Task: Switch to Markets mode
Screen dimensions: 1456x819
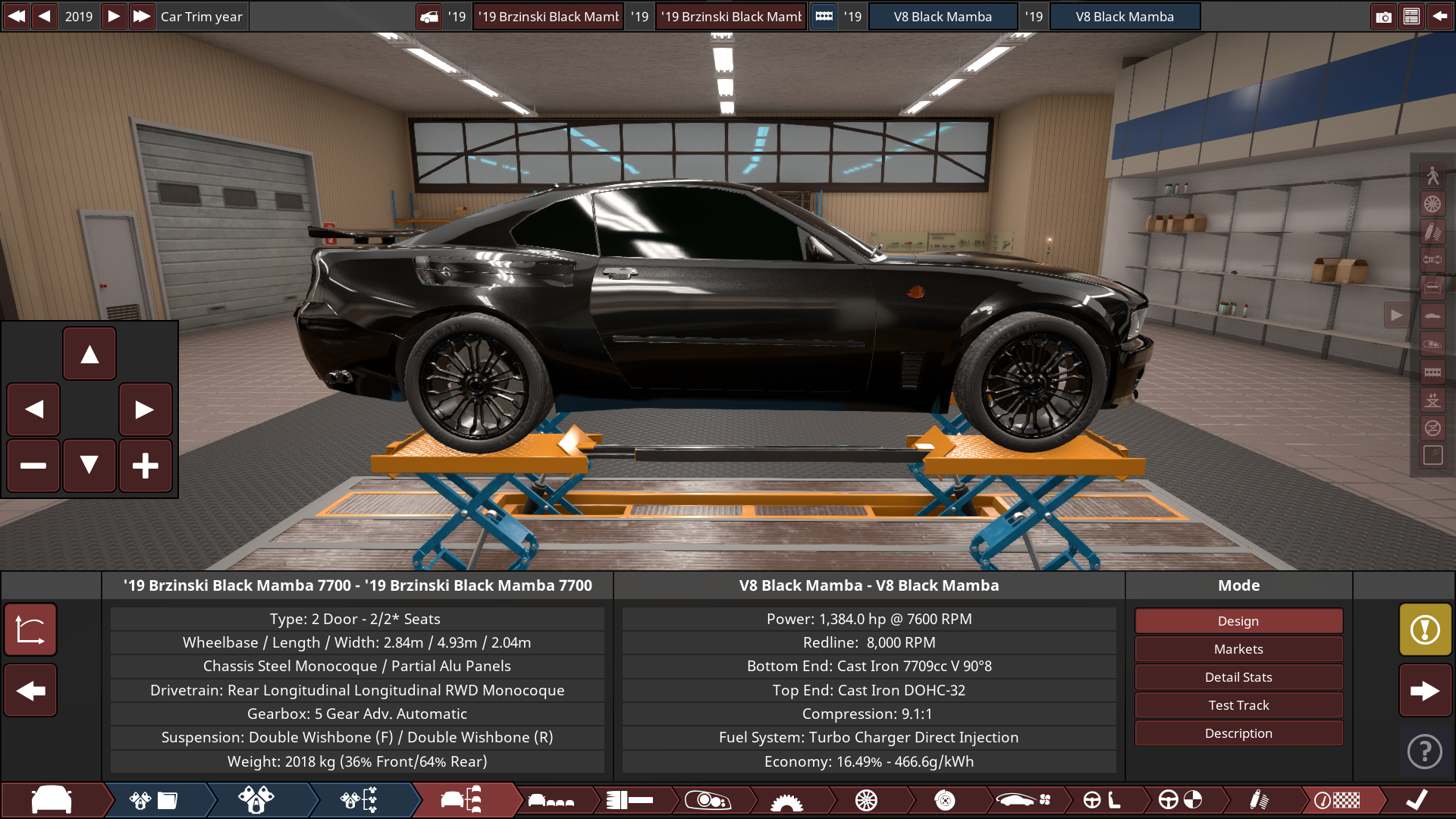Action: (x=1238, y=649)
